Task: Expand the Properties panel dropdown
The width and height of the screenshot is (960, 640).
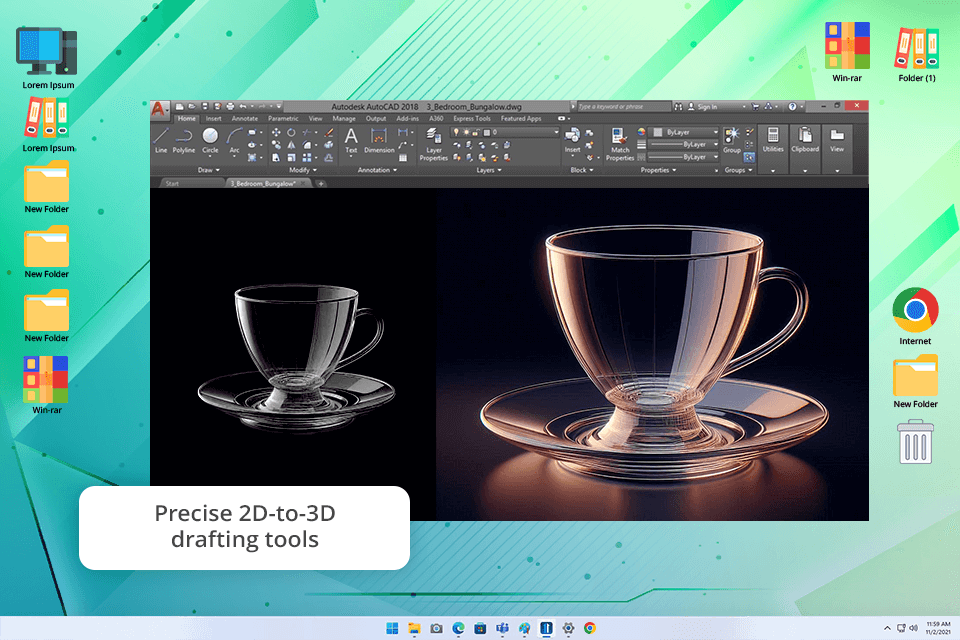Action: click(x=659, y=170)
